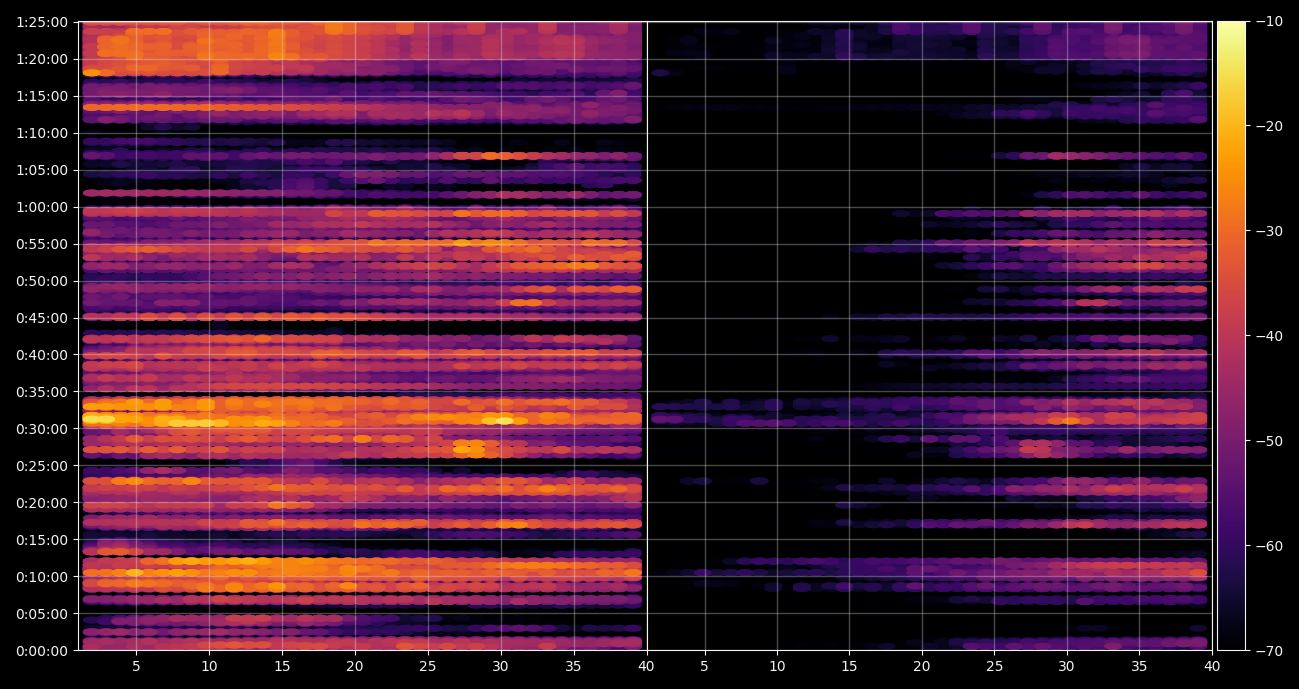Click the 1:00:00 time axis label
Image resolution: width=1299 pixels, height=689 pixels.
point(42,207)
